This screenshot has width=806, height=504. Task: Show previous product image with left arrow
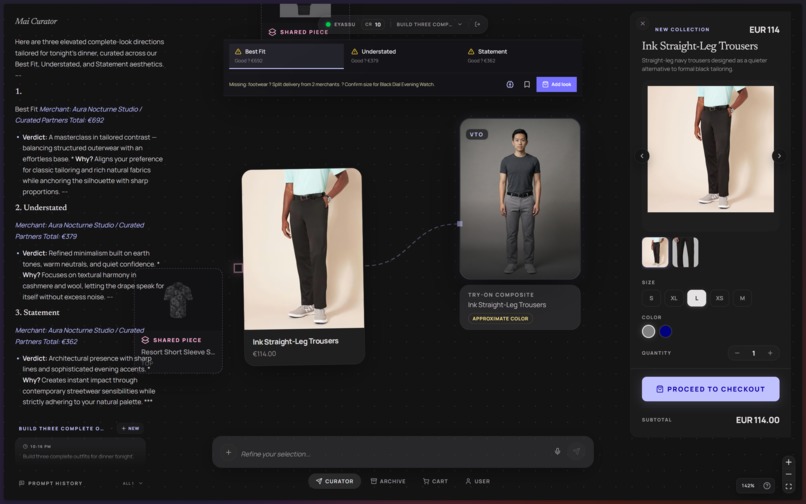coord(642,156)
